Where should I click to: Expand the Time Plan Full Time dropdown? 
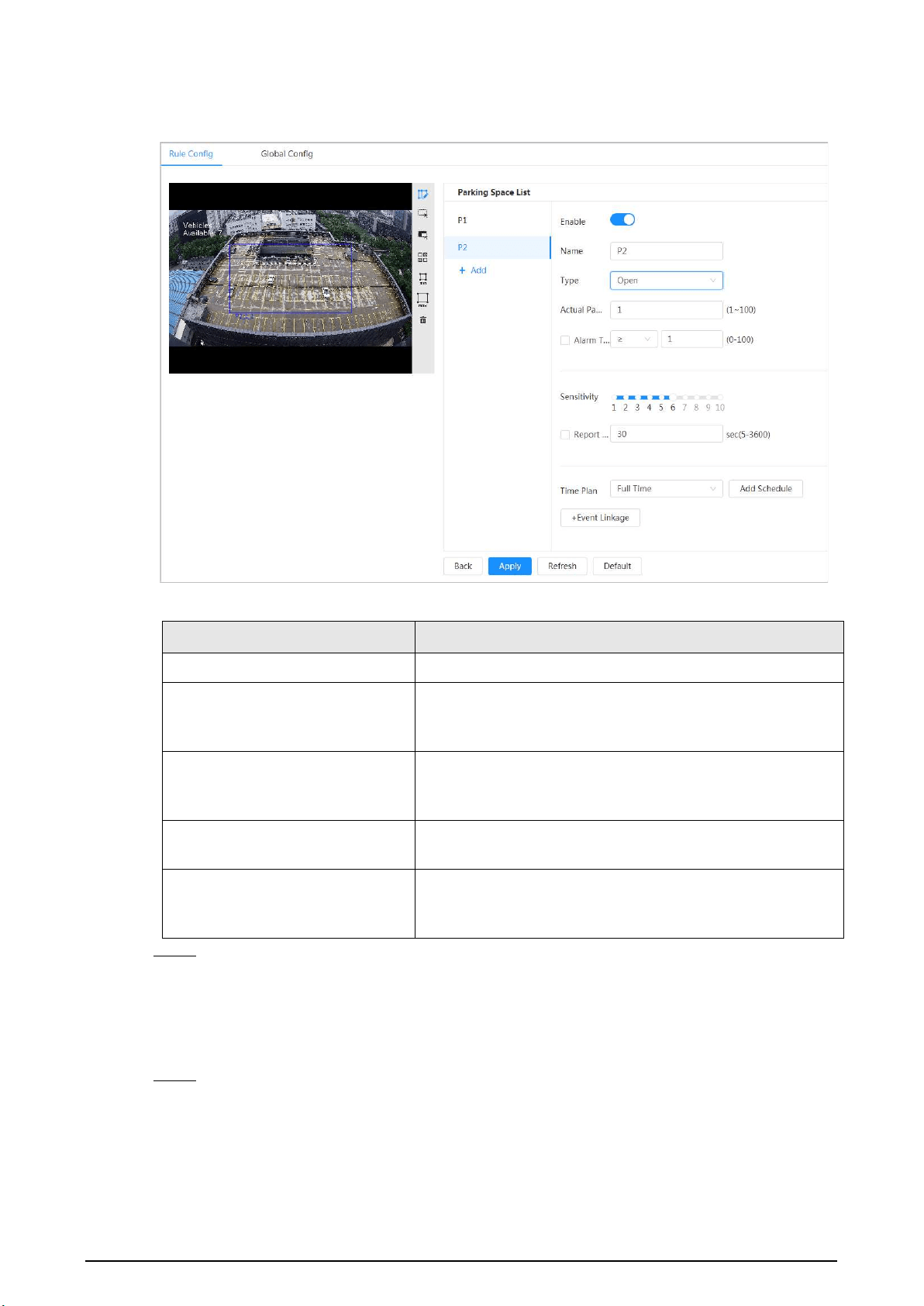667,489
